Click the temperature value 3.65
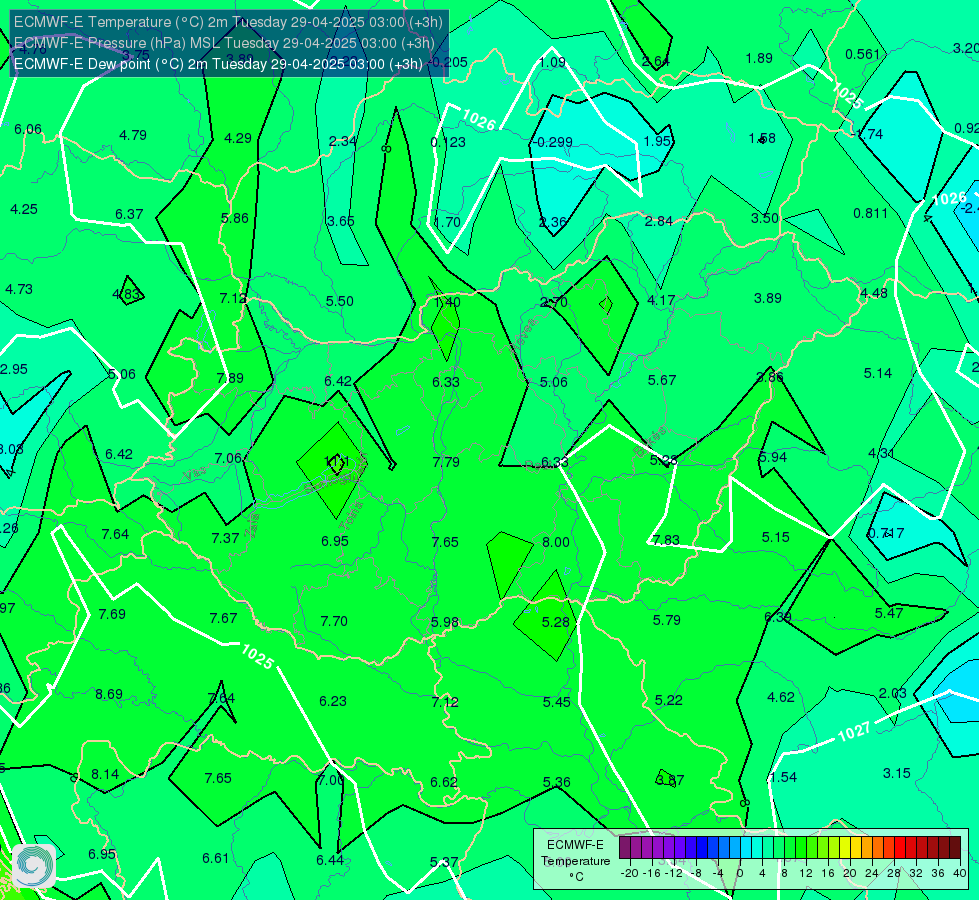This screenshot has width=979, height=900. (x=341, y=221)
